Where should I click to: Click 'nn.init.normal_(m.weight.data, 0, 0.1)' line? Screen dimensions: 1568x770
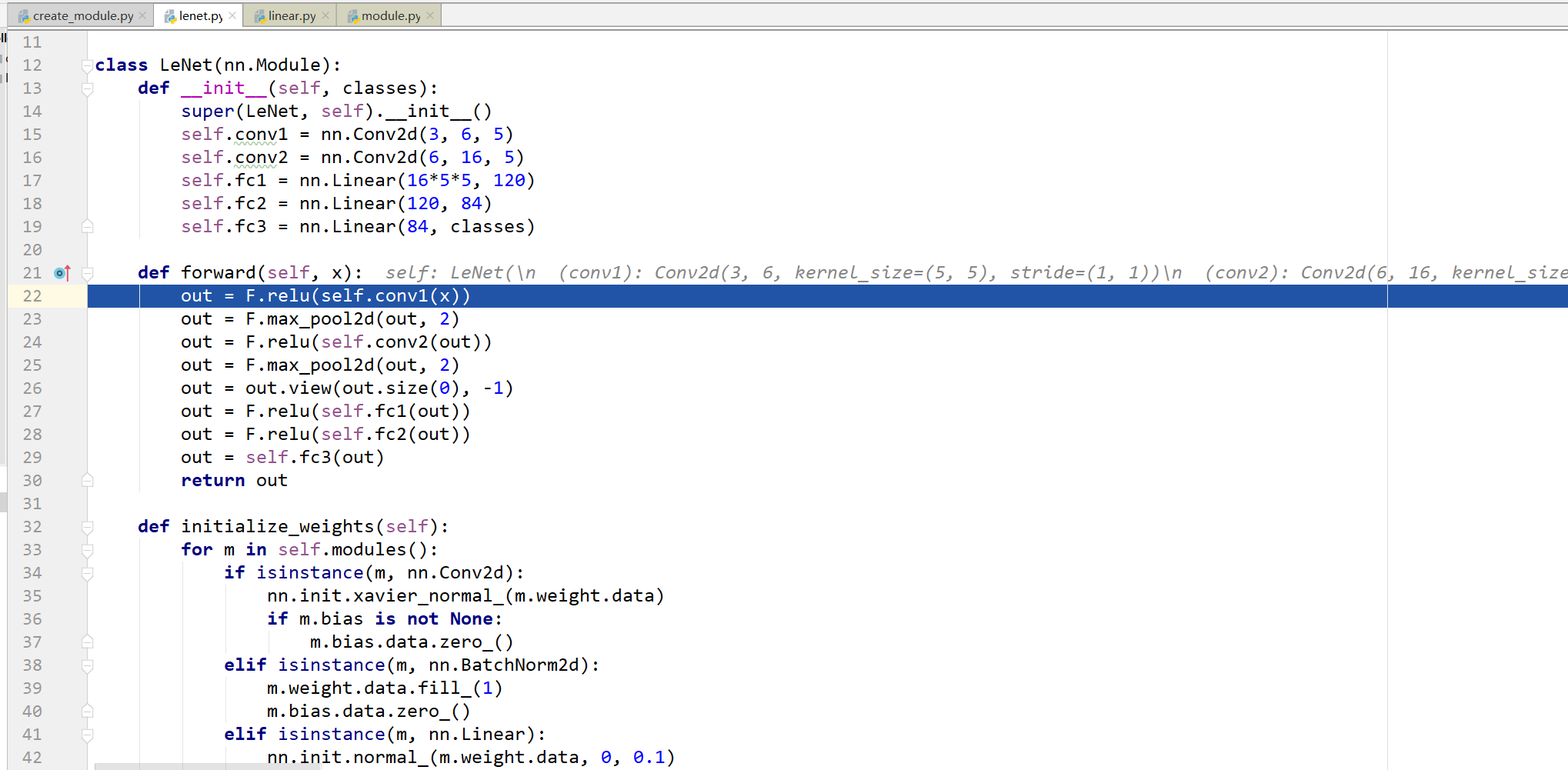(471, 758)
